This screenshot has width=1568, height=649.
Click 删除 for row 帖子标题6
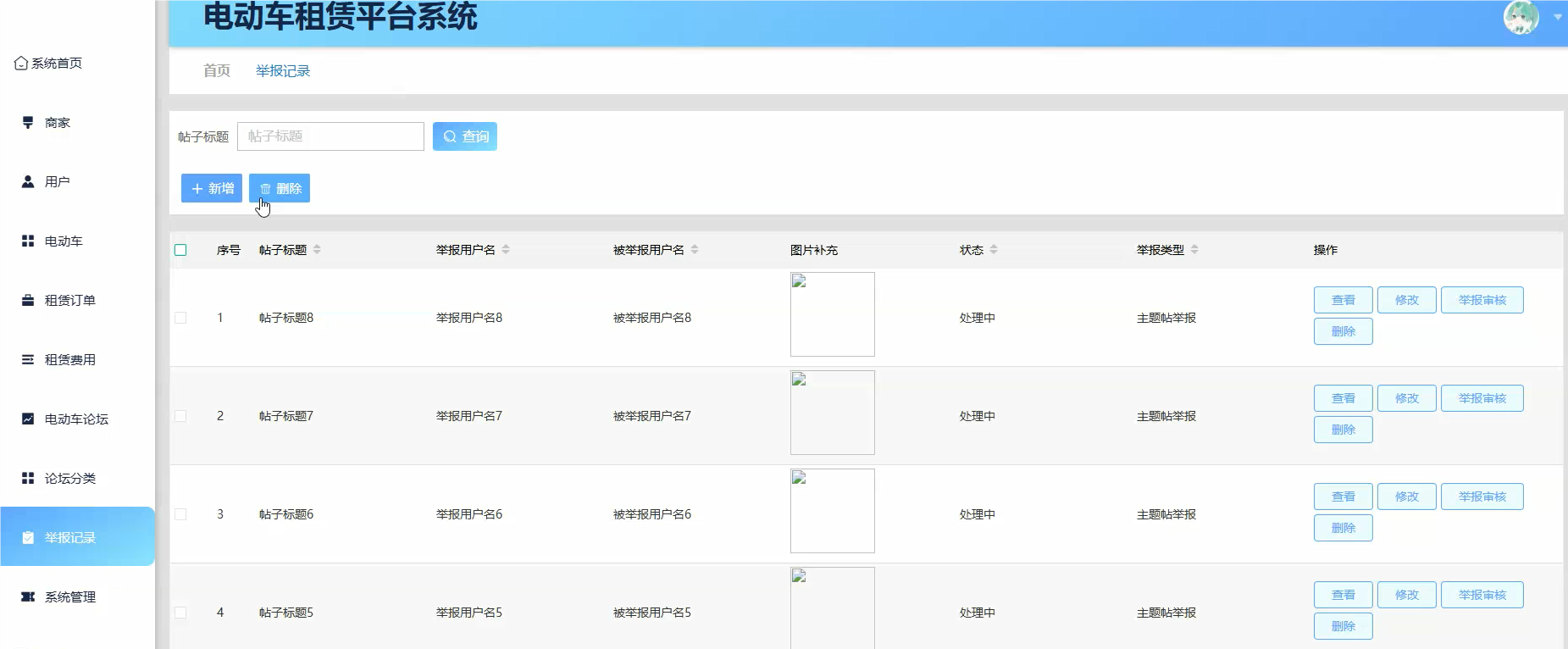(1344, 528)
